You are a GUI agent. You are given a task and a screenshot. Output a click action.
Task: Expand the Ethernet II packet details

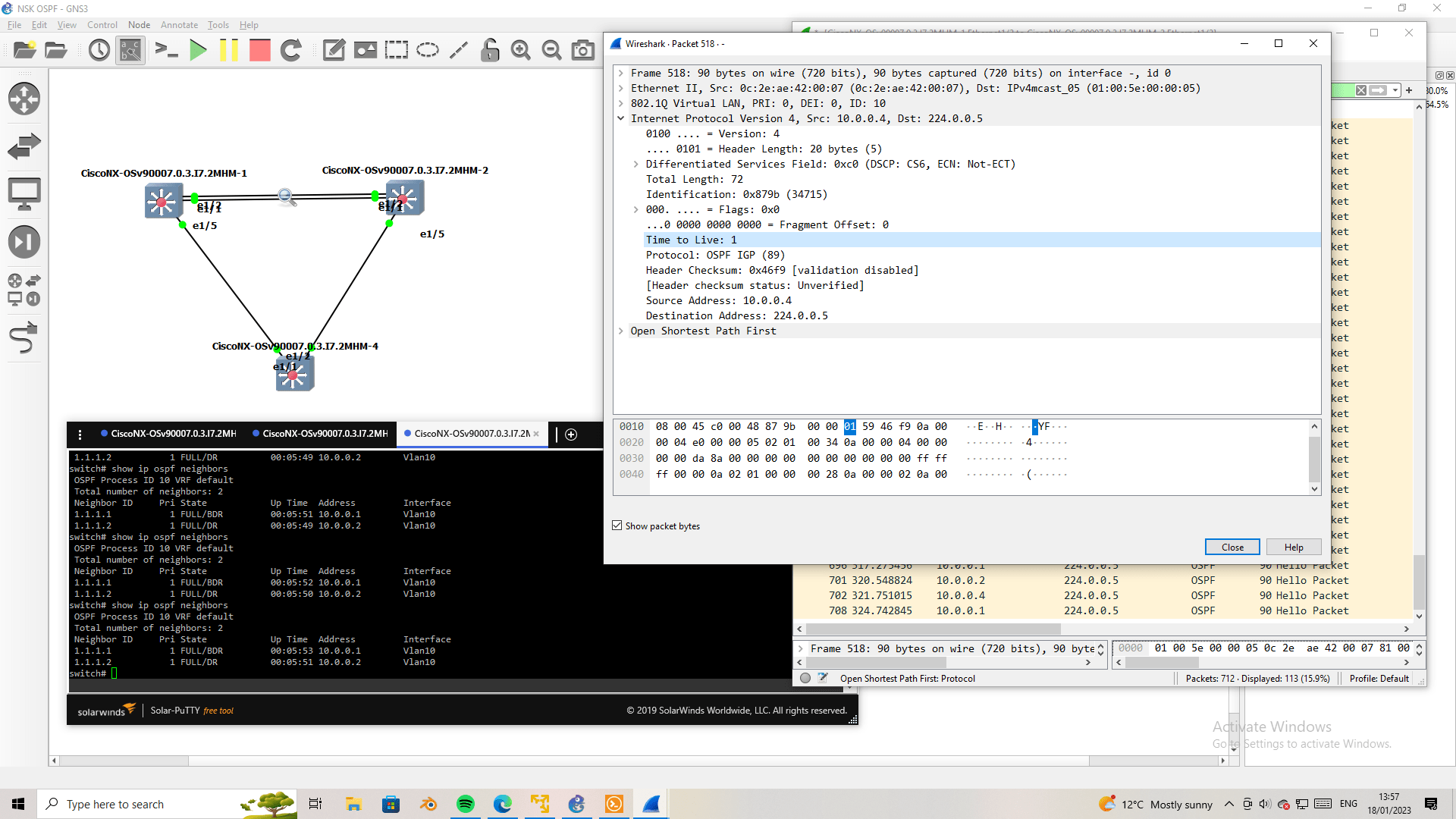click(622, 88)
